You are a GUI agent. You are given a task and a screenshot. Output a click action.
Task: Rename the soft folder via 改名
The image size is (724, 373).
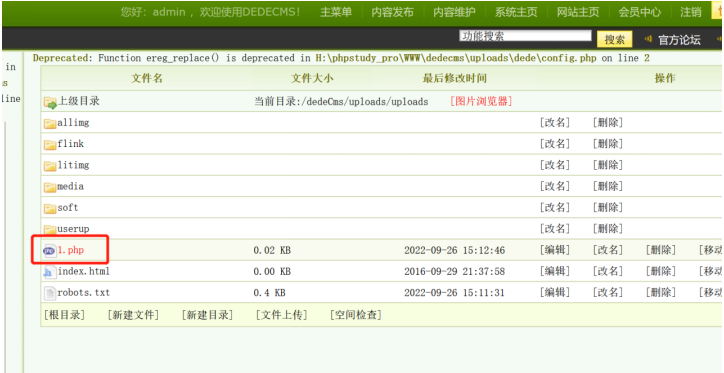(x=555, y=208)
